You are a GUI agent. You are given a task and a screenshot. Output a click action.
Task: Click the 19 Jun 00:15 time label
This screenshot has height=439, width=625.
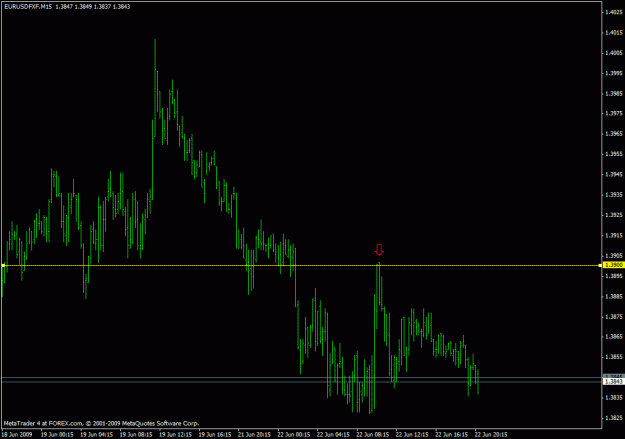click(x=57, y=434)
